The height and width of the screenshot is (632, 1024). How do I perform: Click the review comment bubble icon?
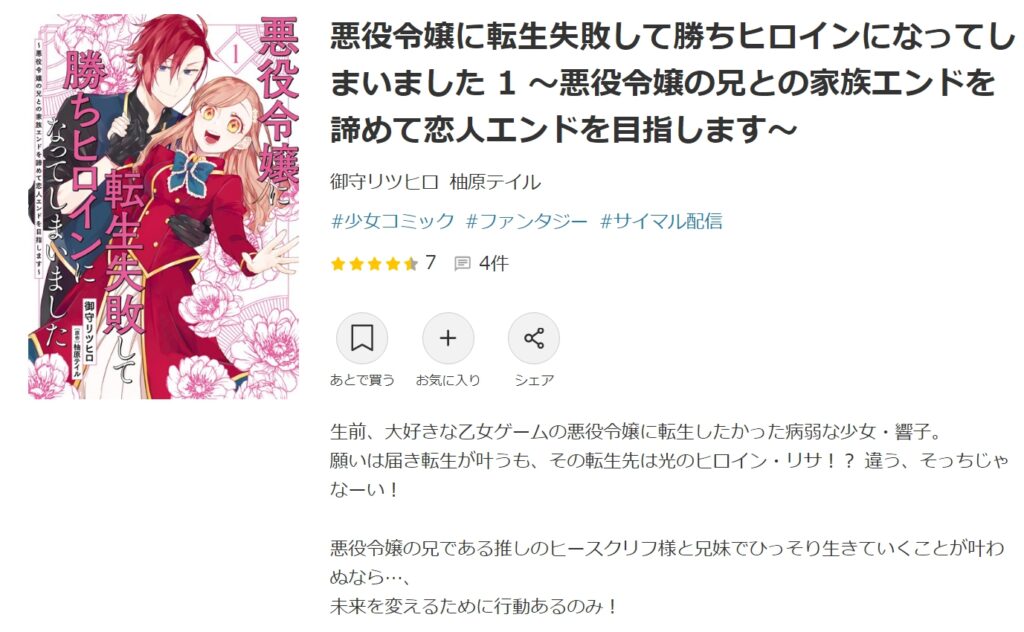pyautogui.click(x=462, y=264)
